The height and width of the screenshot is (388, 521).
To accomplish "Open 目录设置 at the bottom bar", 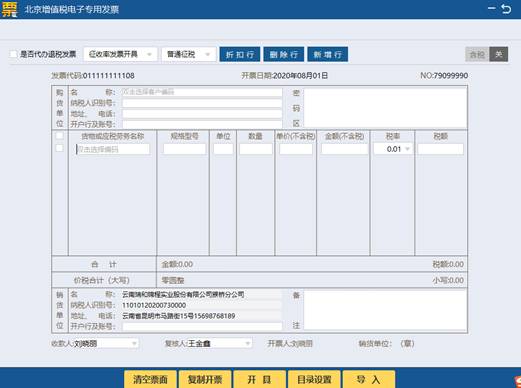I will [x=314, y=379].
